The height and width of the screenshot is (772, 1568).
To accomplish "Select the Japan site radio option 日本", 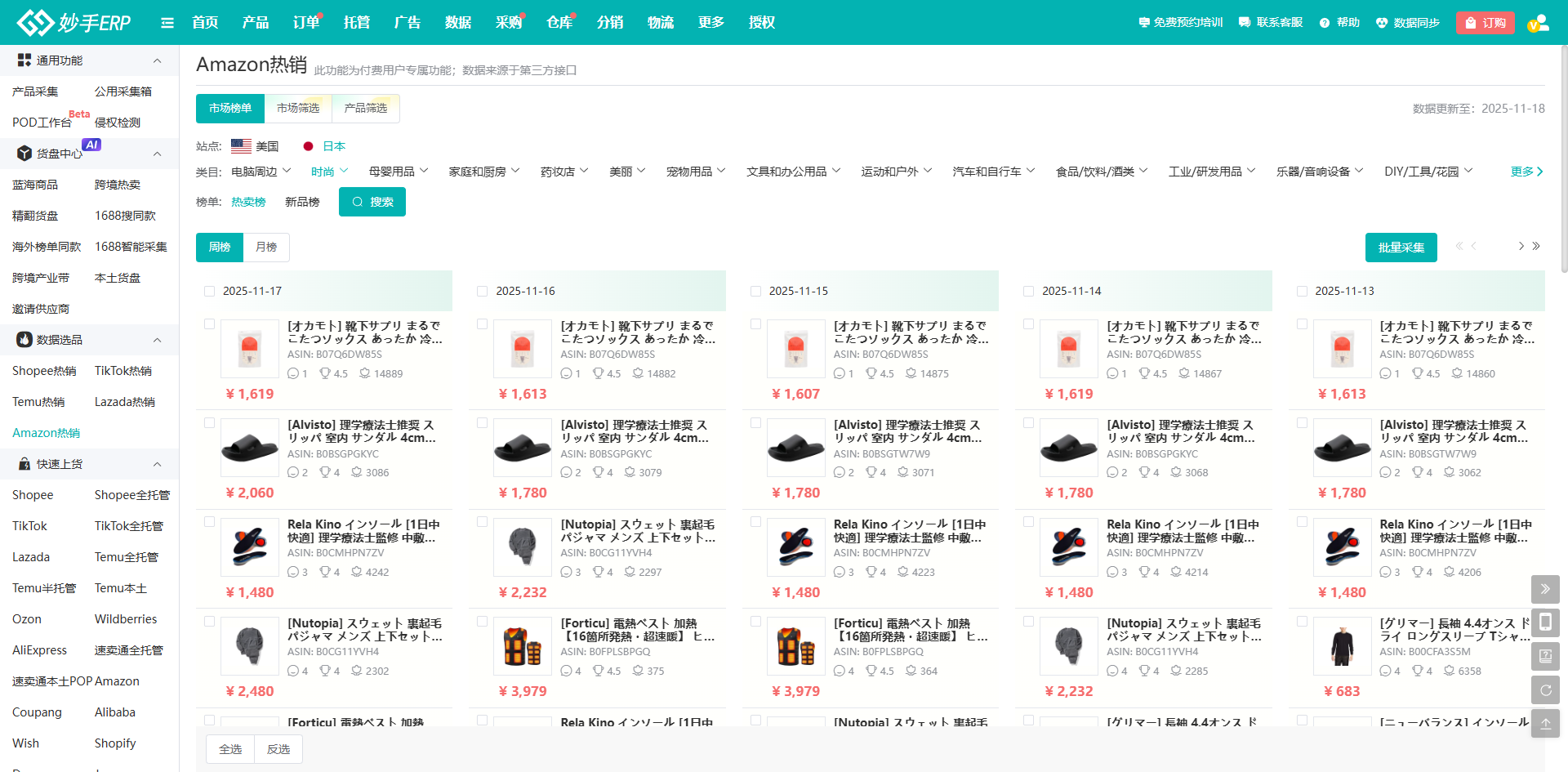I will pos(309,146).
